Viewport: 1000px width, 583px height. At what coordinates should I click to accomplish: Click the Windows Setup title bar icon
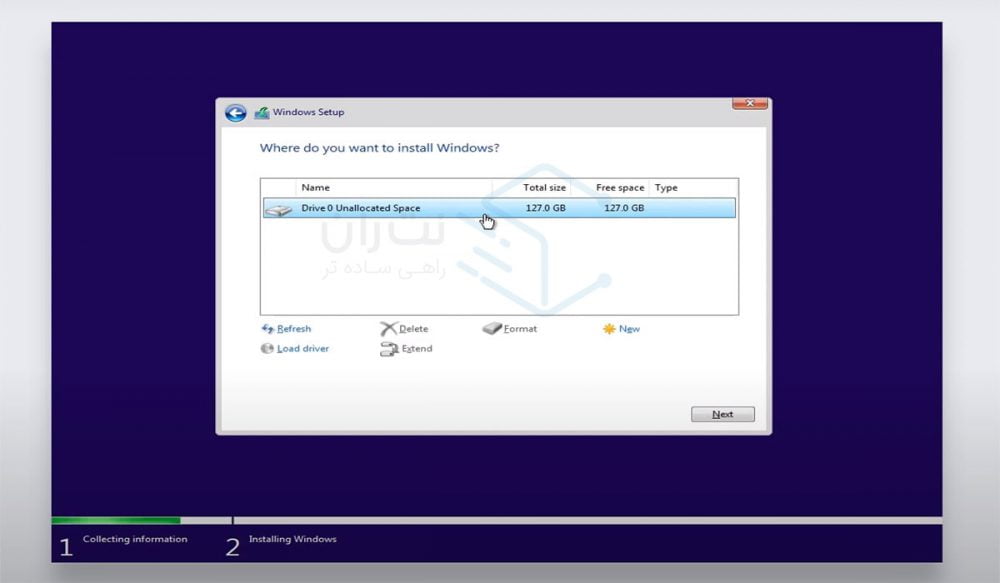(x=262, y=113)
